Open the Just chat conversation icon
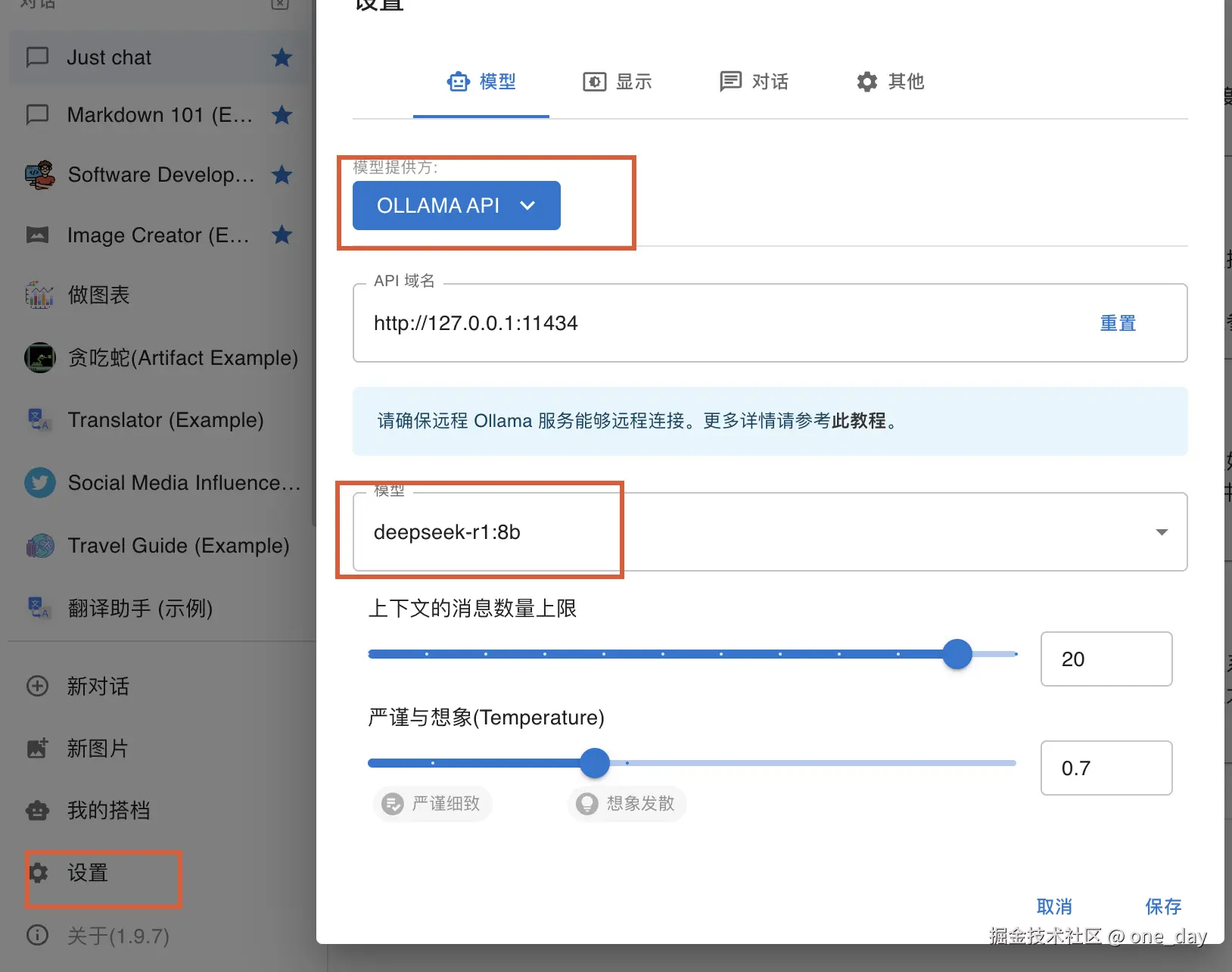Image resolution: width=1232 pixels, height=972 pixels. 38,58
